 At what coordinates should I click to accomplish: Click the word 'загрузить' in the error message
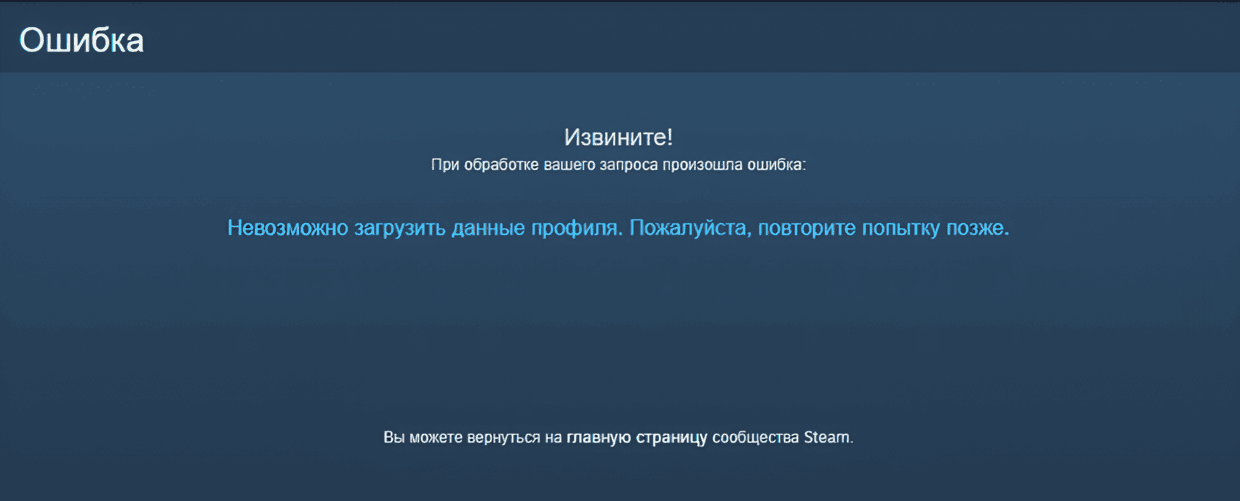(402, 228)
